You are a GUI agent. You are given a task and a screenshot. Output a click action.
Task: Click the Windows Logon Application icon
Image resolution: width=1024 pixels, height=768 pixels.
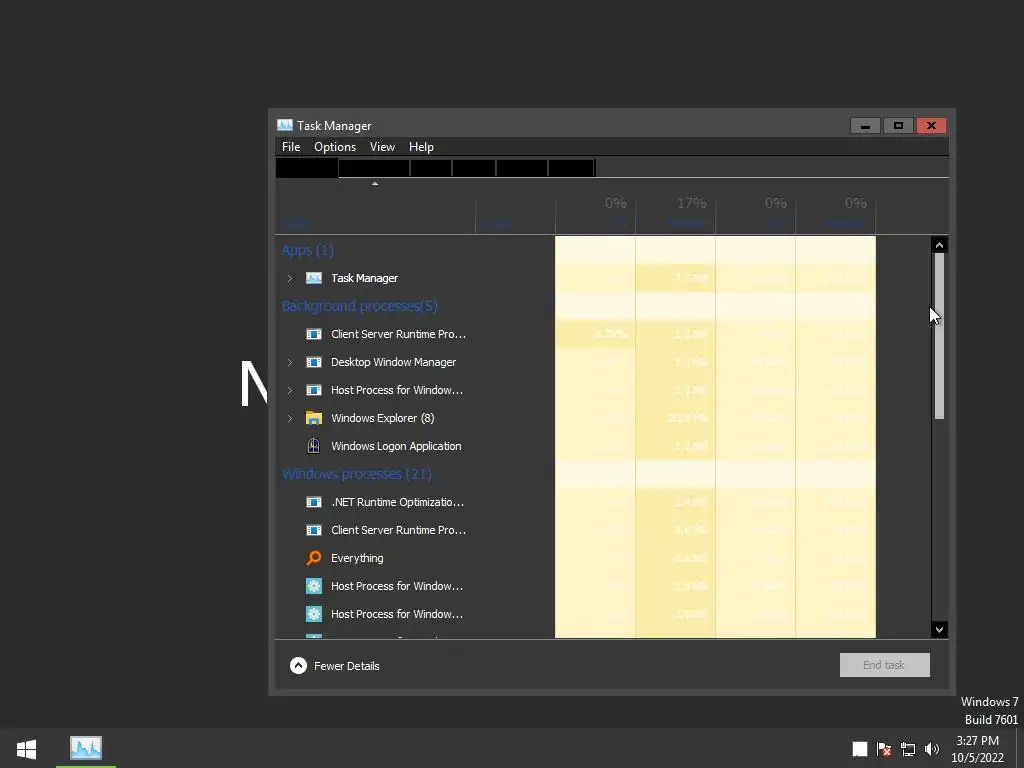click(x=314, y=446)
